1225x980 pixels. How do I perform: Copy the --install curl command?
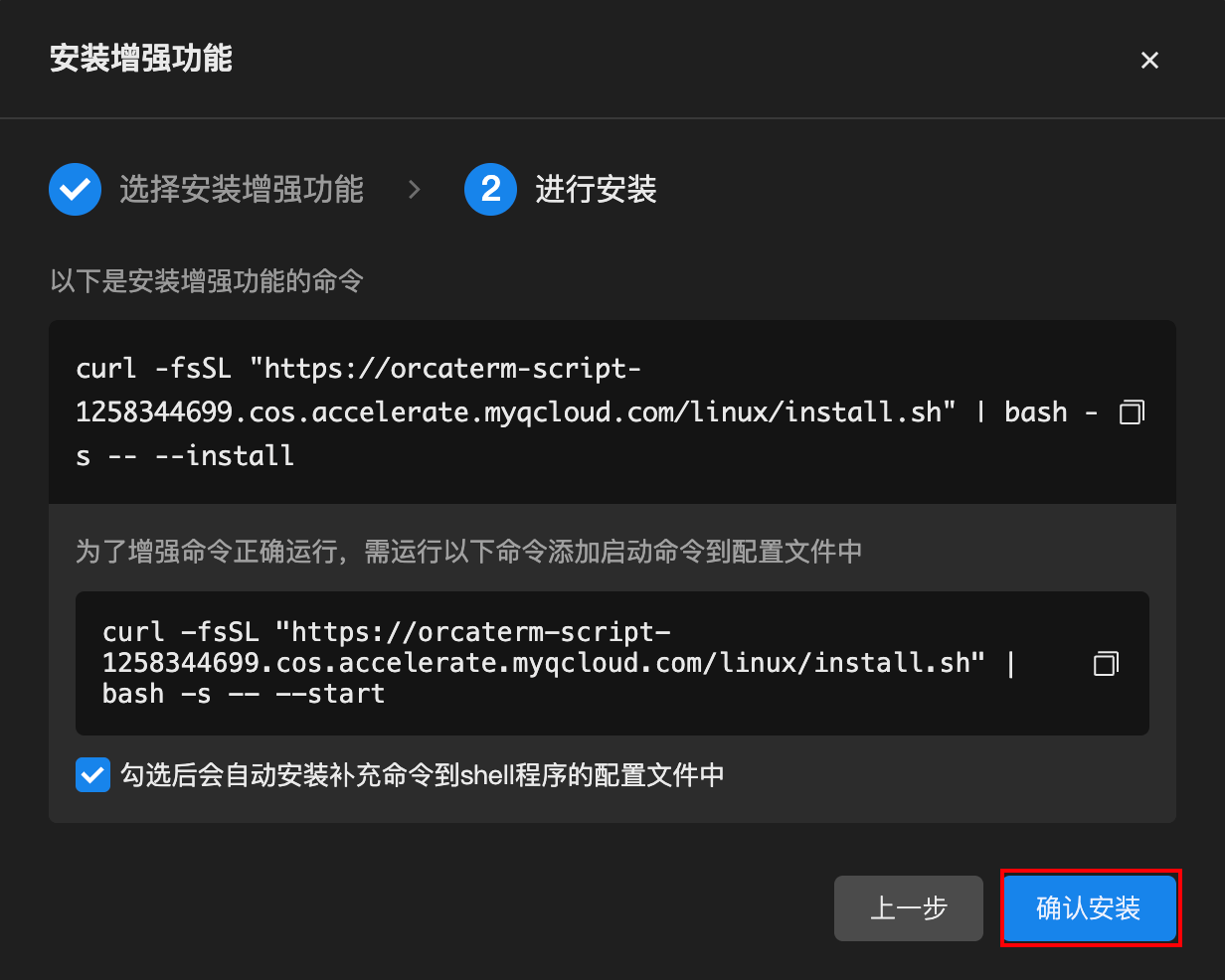[x=1132, y=412]
